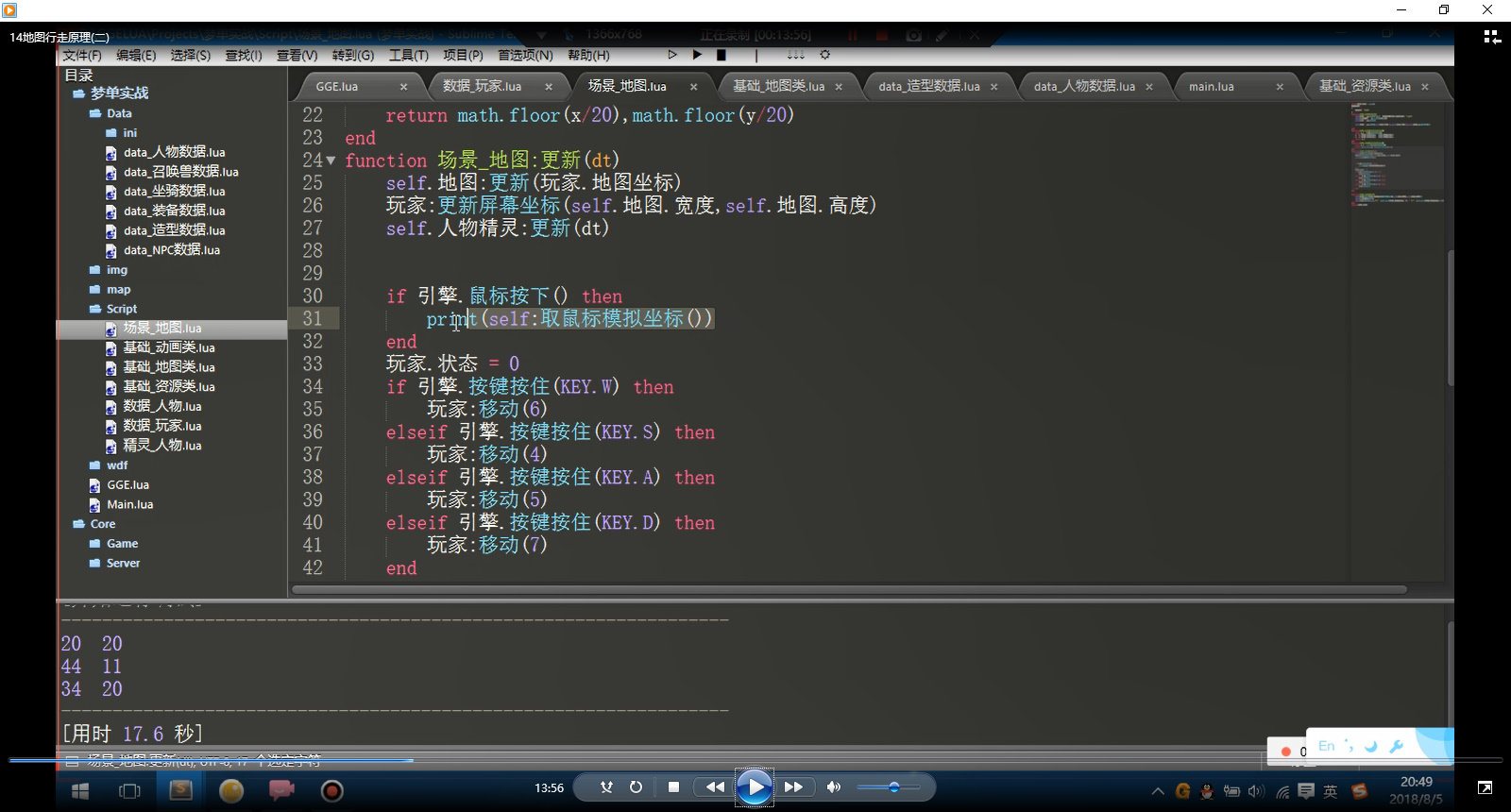The width and height of the screenshot is (1511, 812).
Task: Click the video seek progress bar
Action: pyautogui.click(x=755, y=760)
